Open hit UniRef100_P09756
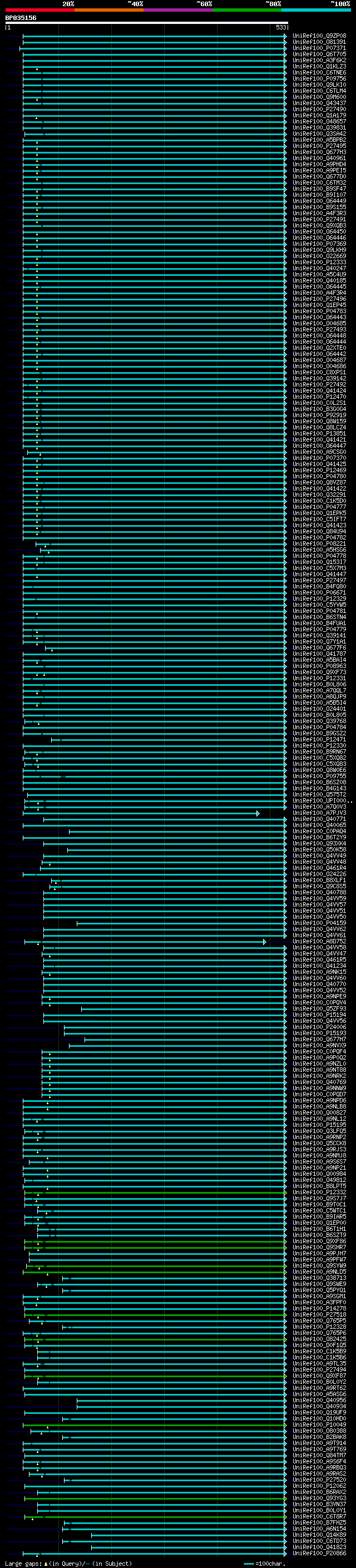356x1568 pixels. 319,78
